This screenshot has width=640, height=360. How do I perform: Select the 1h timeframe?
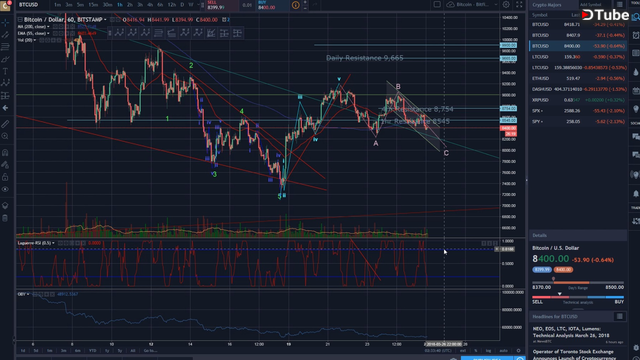[120, 5]
